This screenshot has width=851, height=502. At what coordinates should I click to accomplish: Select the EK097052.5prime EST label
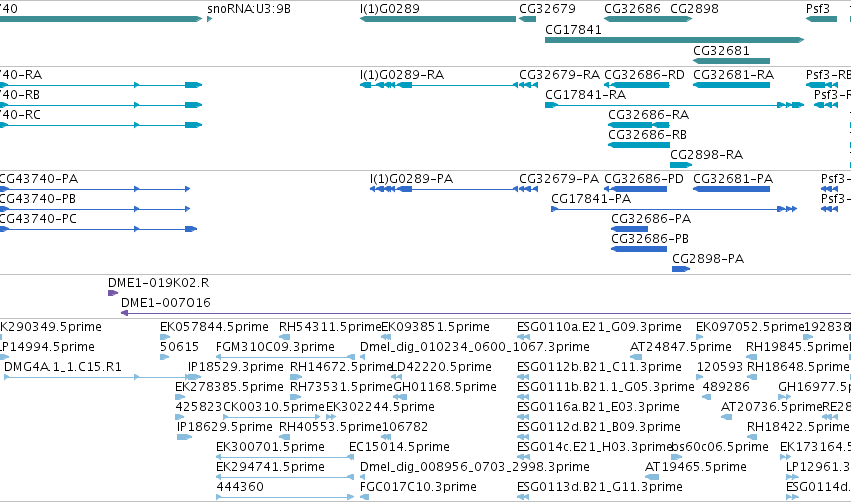(x=750, y=327)
